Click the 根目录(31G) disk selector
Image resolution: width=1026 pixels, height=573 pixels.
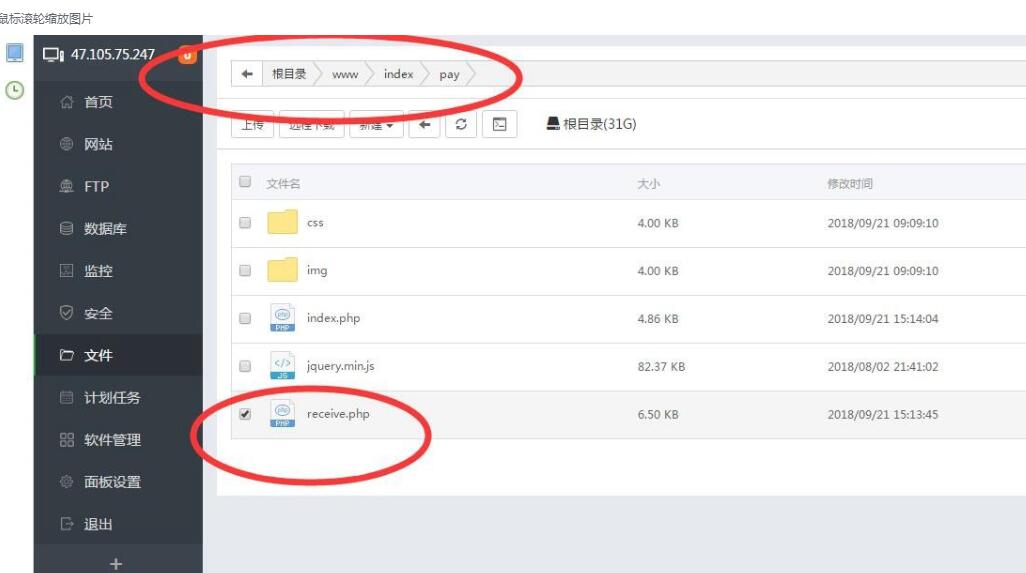(x=591, y=125)
